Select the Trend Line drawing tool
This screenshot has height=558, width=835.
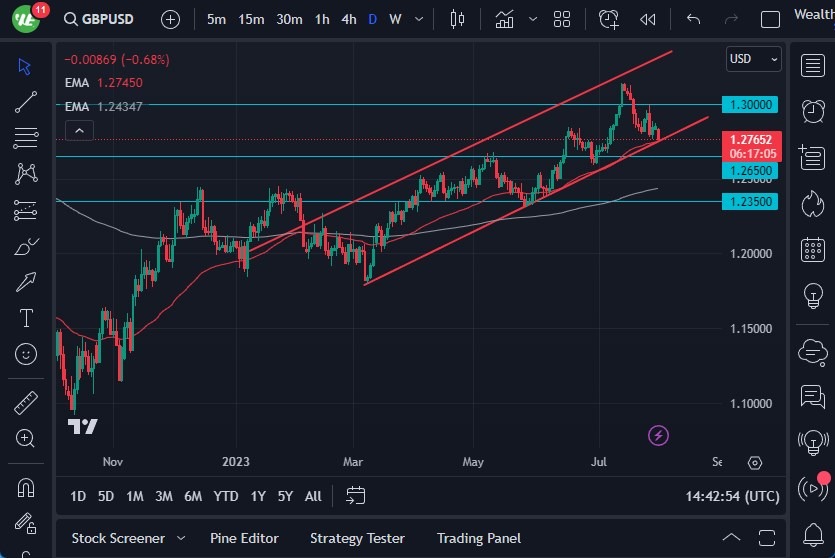26,101
